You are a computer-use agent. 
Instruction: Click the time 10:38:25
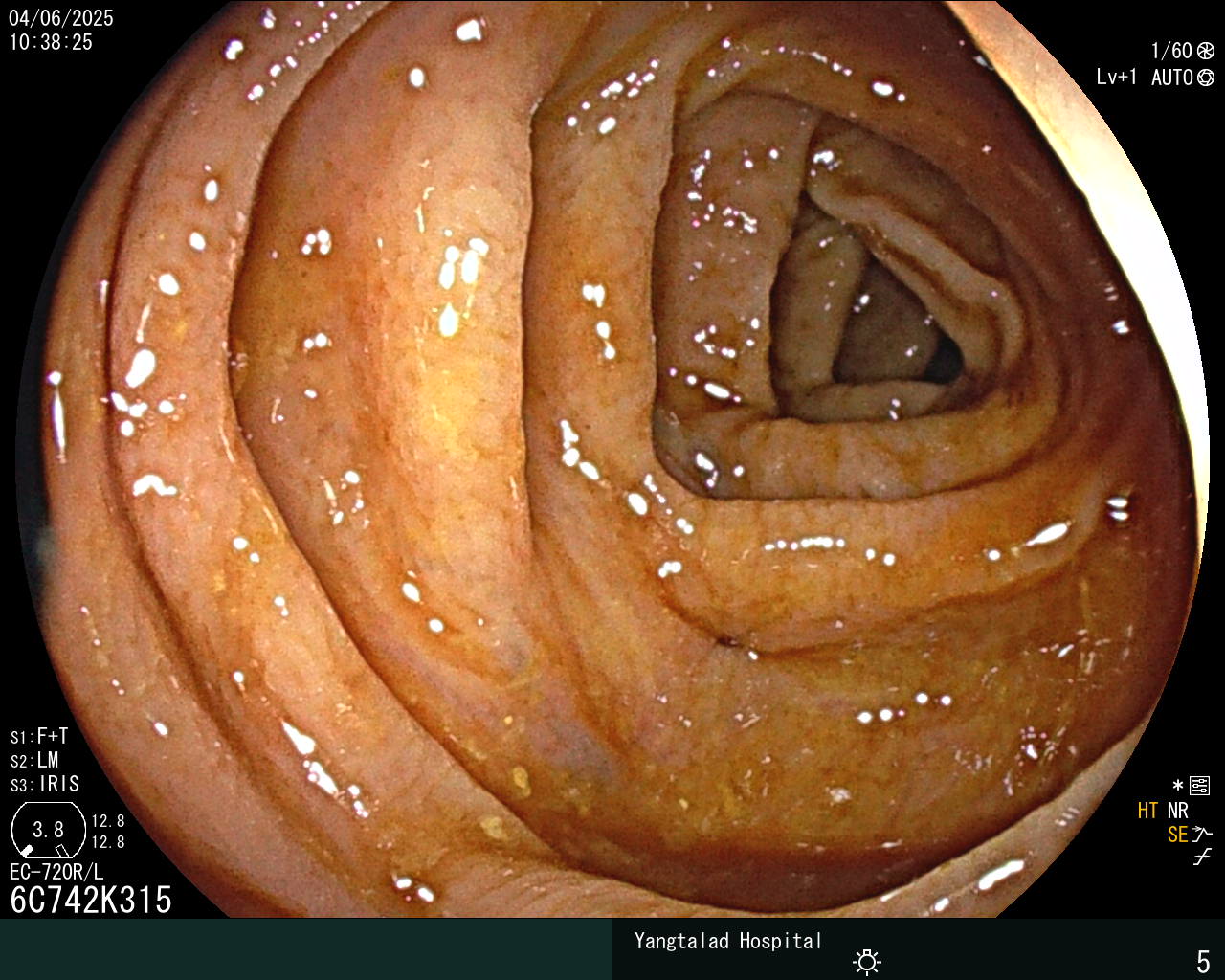tap(51, 42)
